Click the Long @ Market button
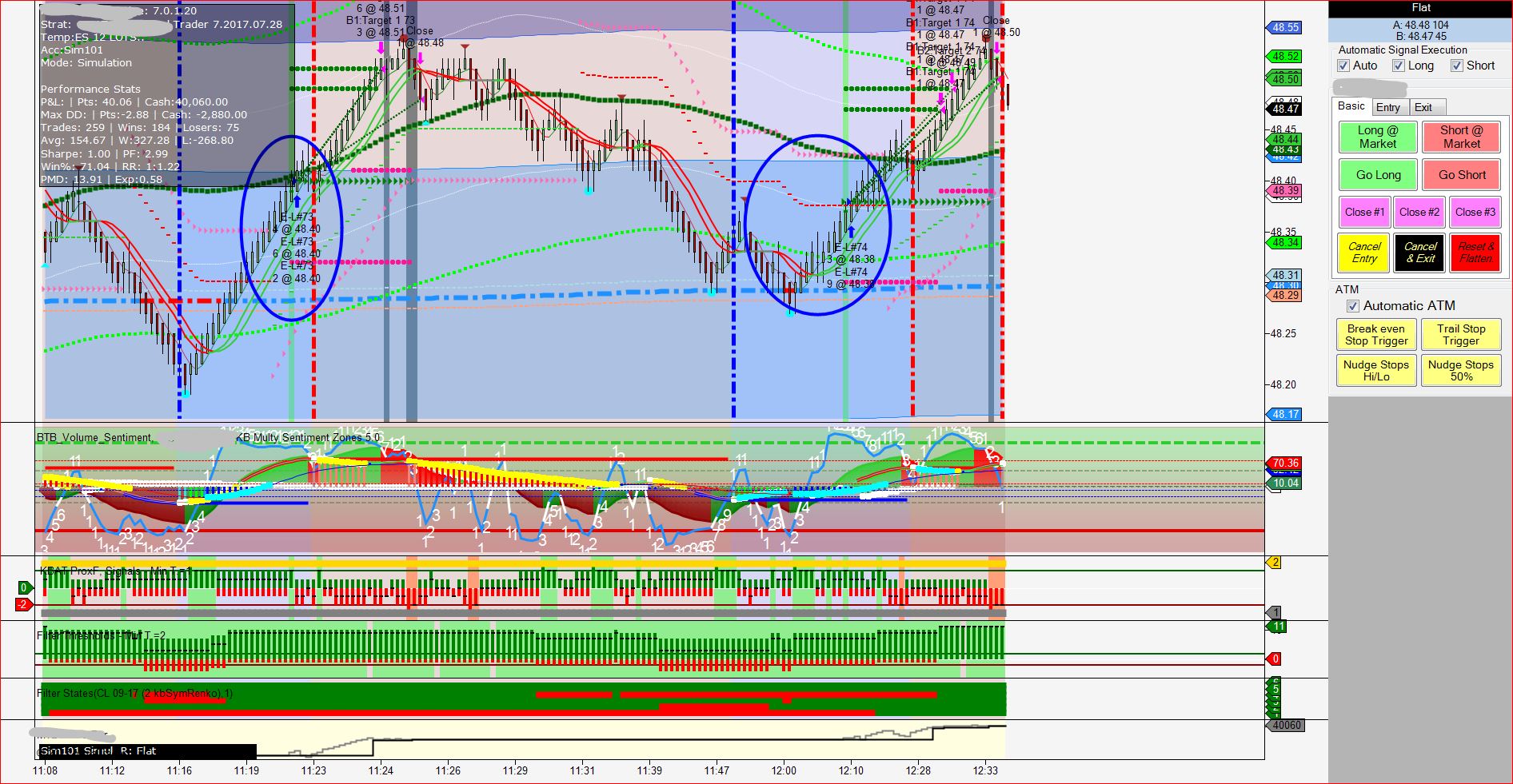Viewport: 1513px width, 784px height. [1378, 137]
